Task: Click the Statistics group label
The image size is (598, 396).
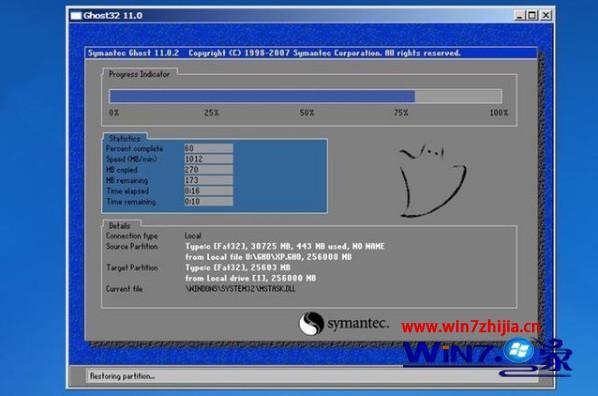Action: [x=124, y=138]
